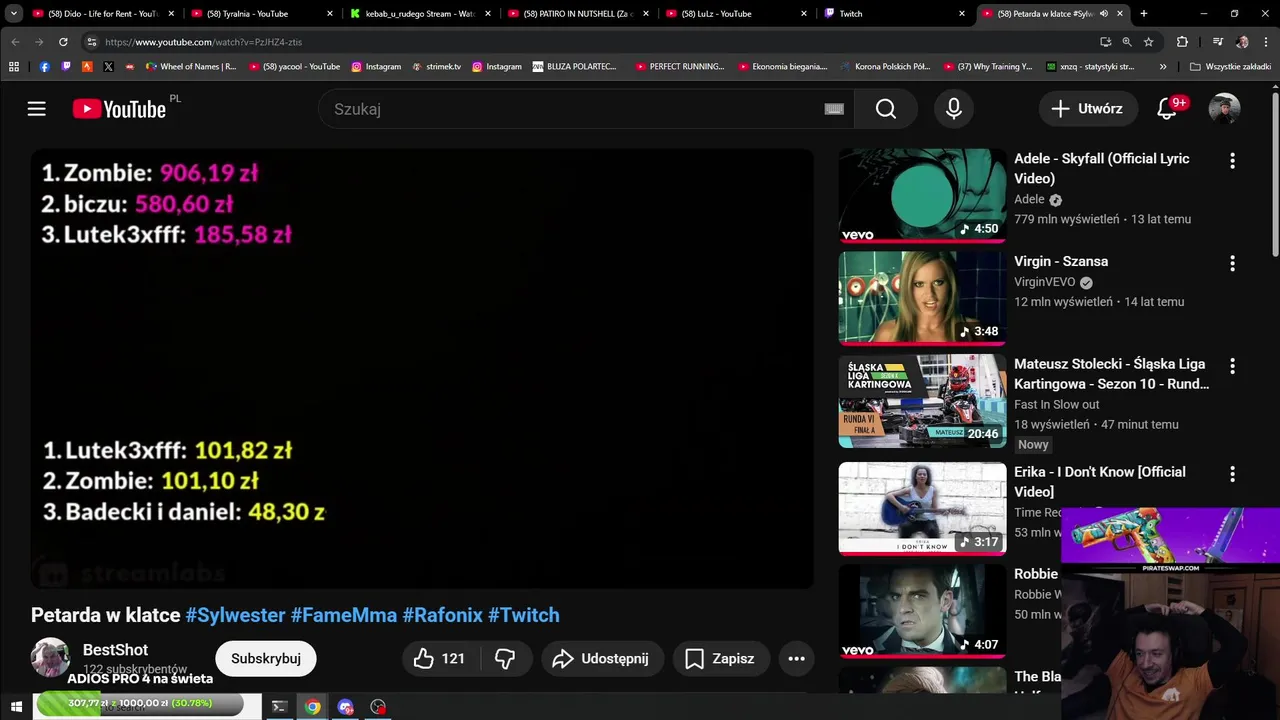Open Erika I Don't Know thumbnail

coord(922,508)
